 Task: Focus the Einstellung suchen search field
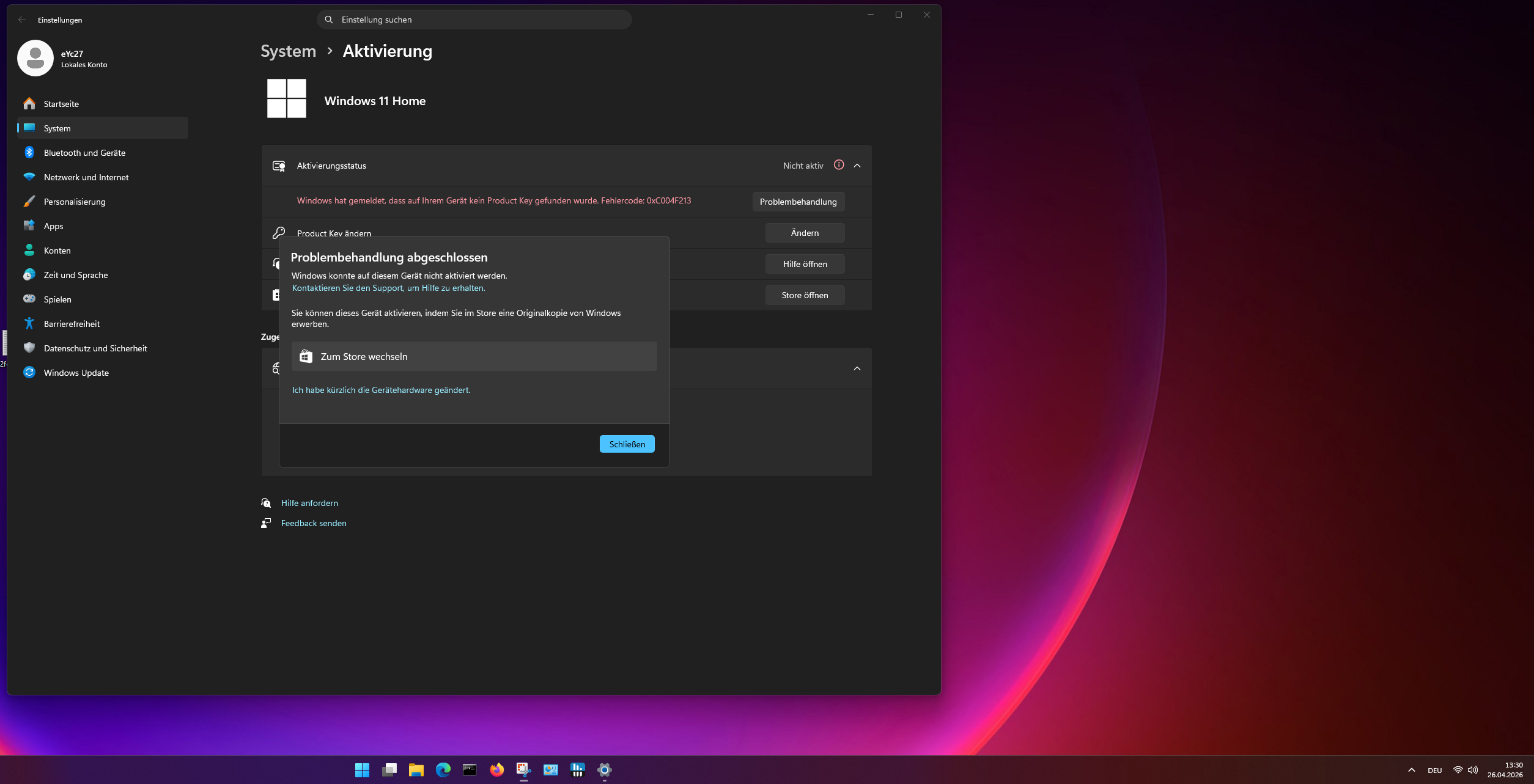pyautogui.click(x=474, y=20)
